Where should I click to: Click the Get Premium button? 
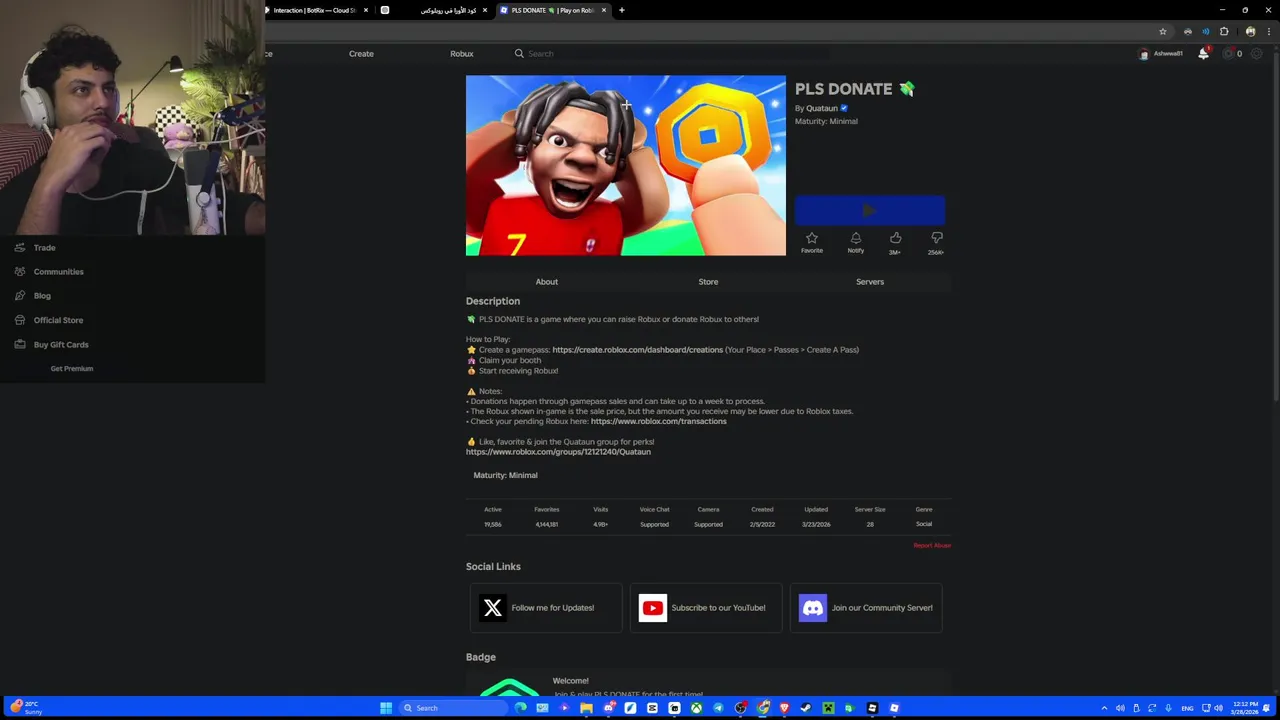click(x=72, y=369)
